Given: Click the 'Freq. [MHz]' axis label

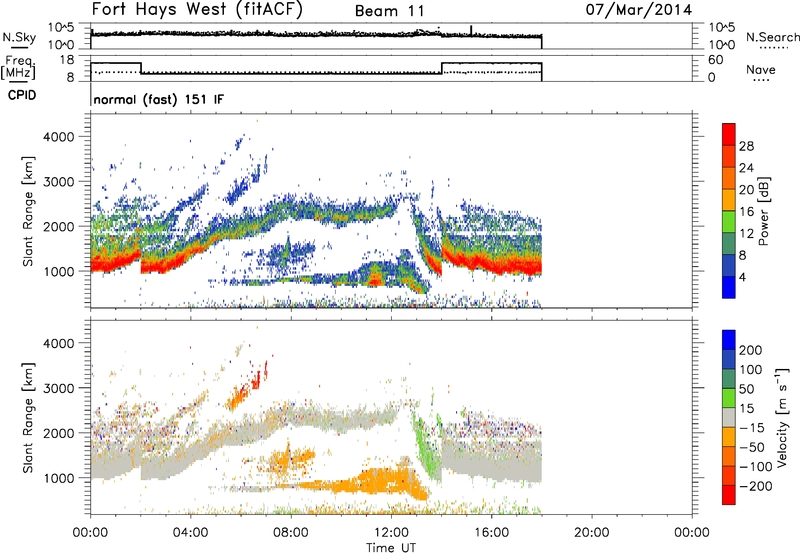Looking at the screenshot, I should point(19,68).
